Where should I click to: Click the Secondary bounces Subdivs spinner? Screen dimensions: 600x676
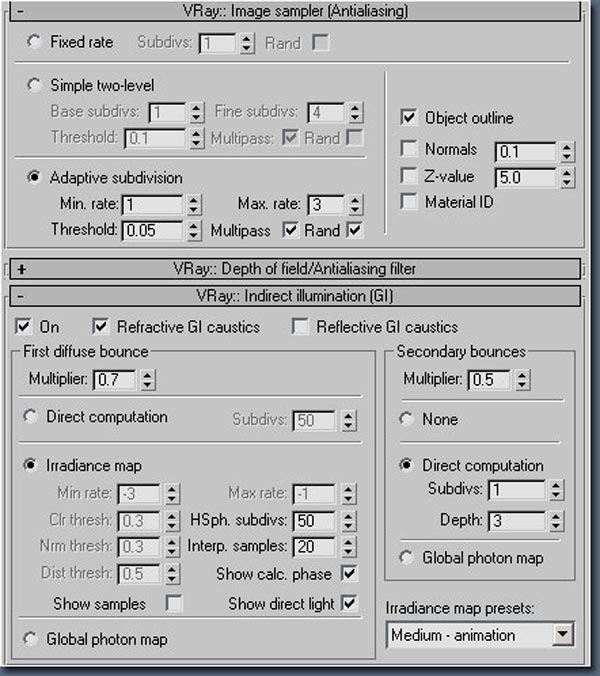click(x=556, y=490)
